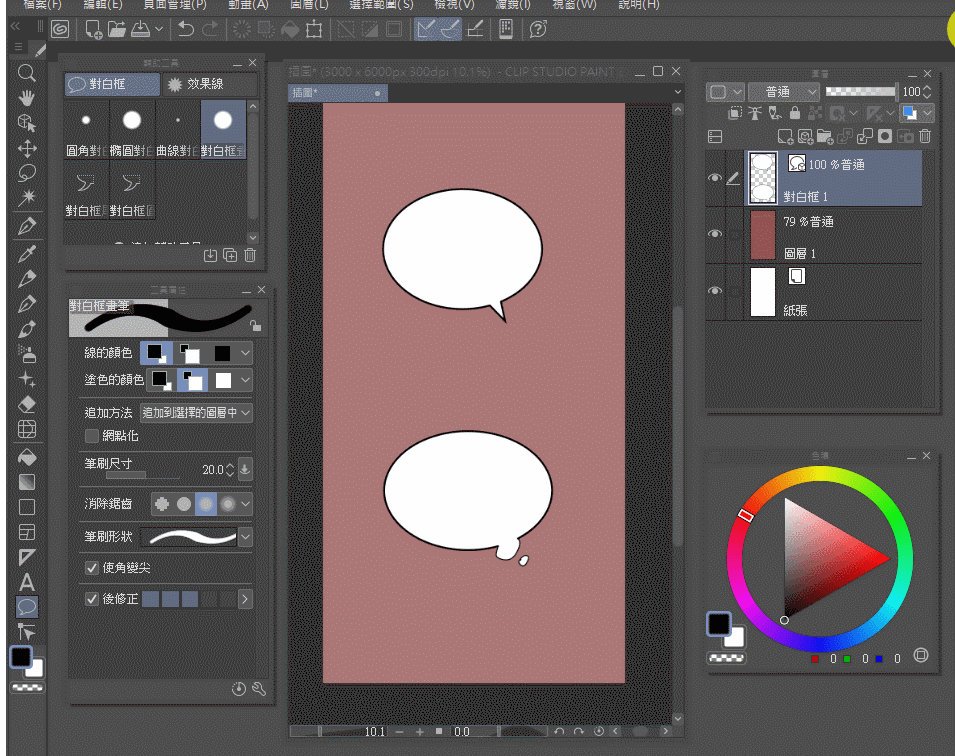
Task: Enable the 網點化 checkbox
Action: click(x=92, y=436)
